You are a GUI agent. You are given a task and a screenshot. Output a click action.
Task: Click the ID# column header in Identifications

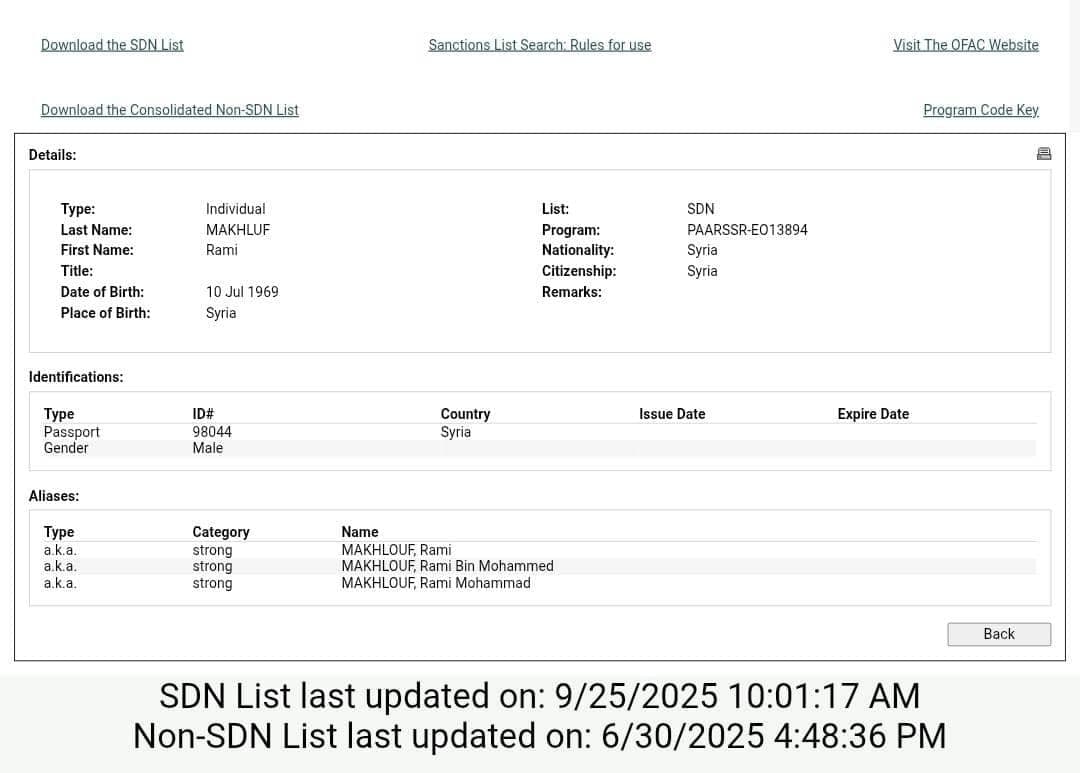(203, 414)
